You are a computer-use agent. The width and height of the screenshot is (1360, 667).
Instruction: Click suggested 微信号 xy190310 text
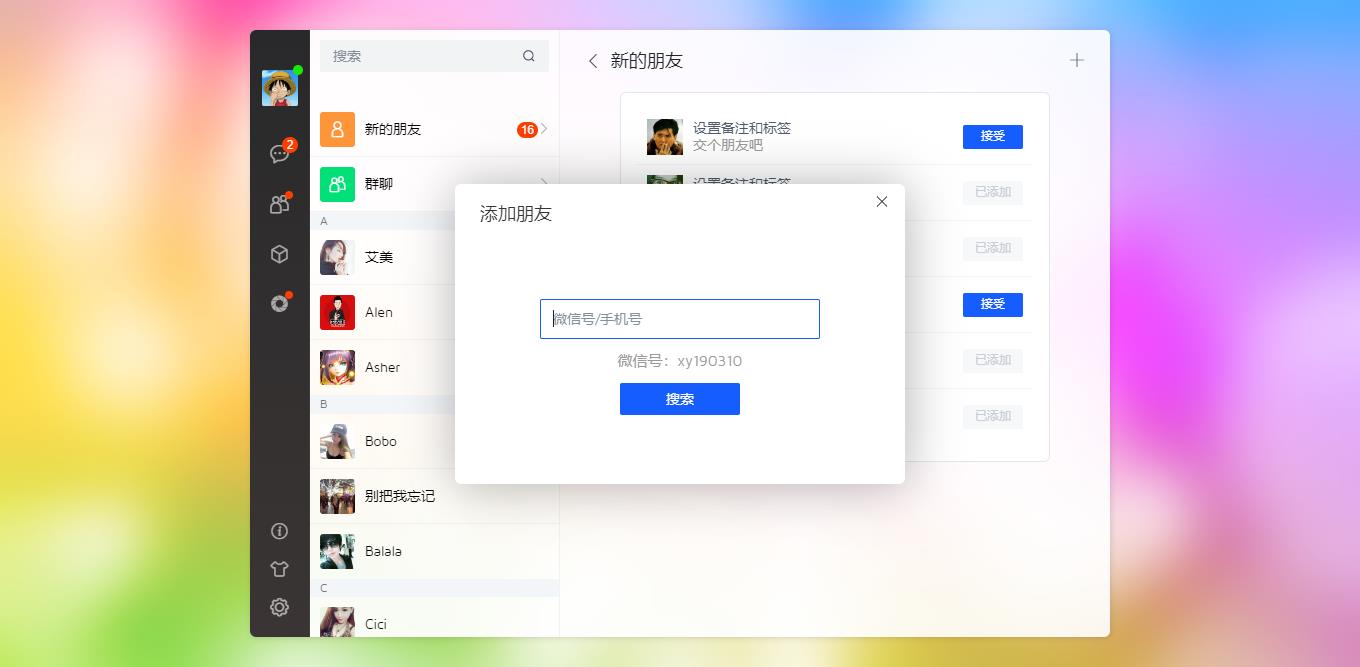(680, 361)
